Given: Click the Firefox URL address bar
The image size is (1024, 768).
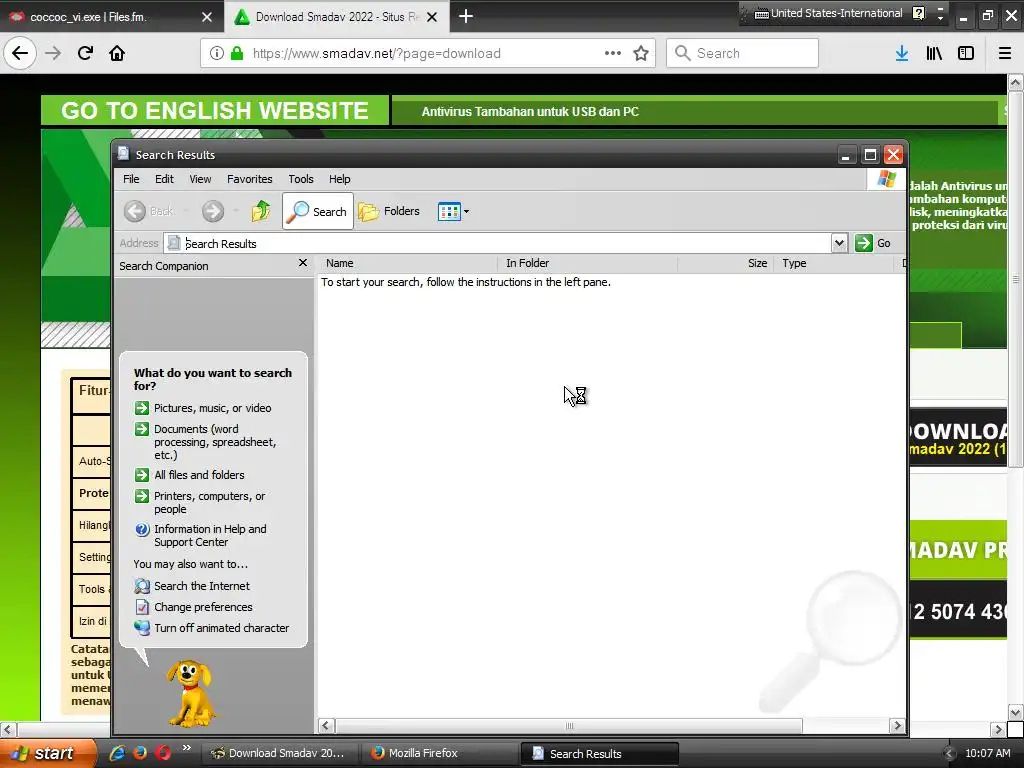Looking at the screenshot, I should (x=428, y=53).
